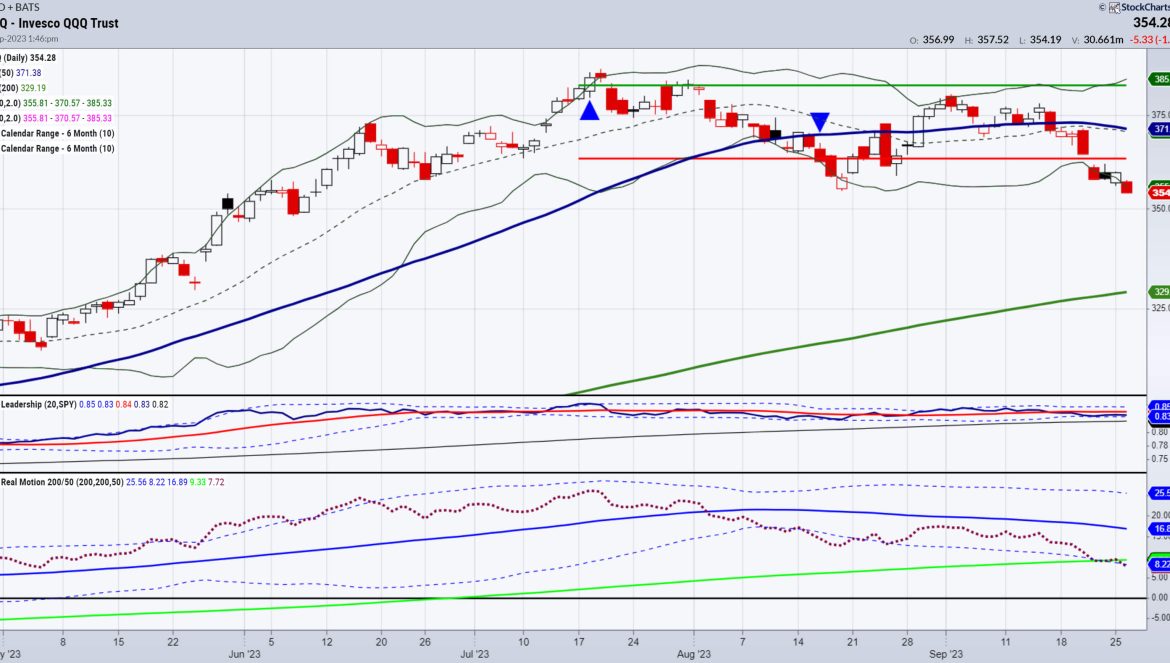Click the '(200) 329.19' moving average legend
Viewport: 1170px width, 663px height.
pyautogui.click(x=23, y=88)
